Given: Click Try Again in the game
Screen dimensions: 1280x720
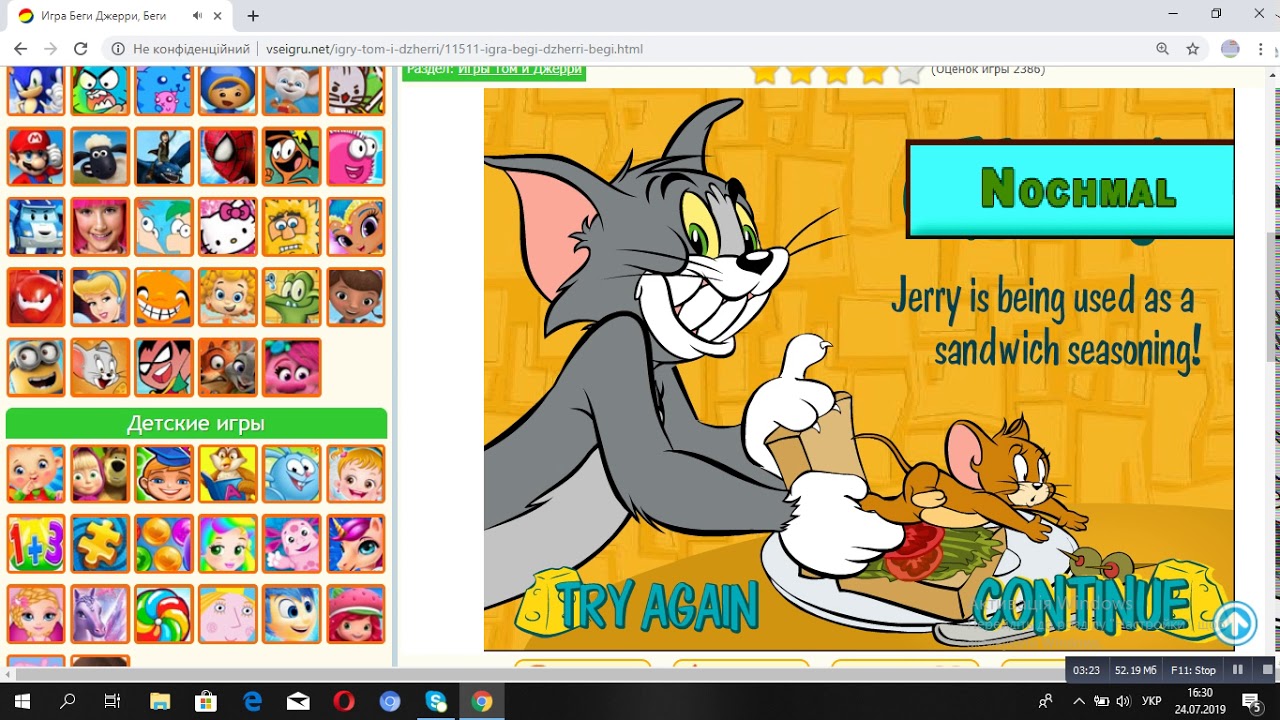Looking at the screenshot, I should (x=657, y=605).
